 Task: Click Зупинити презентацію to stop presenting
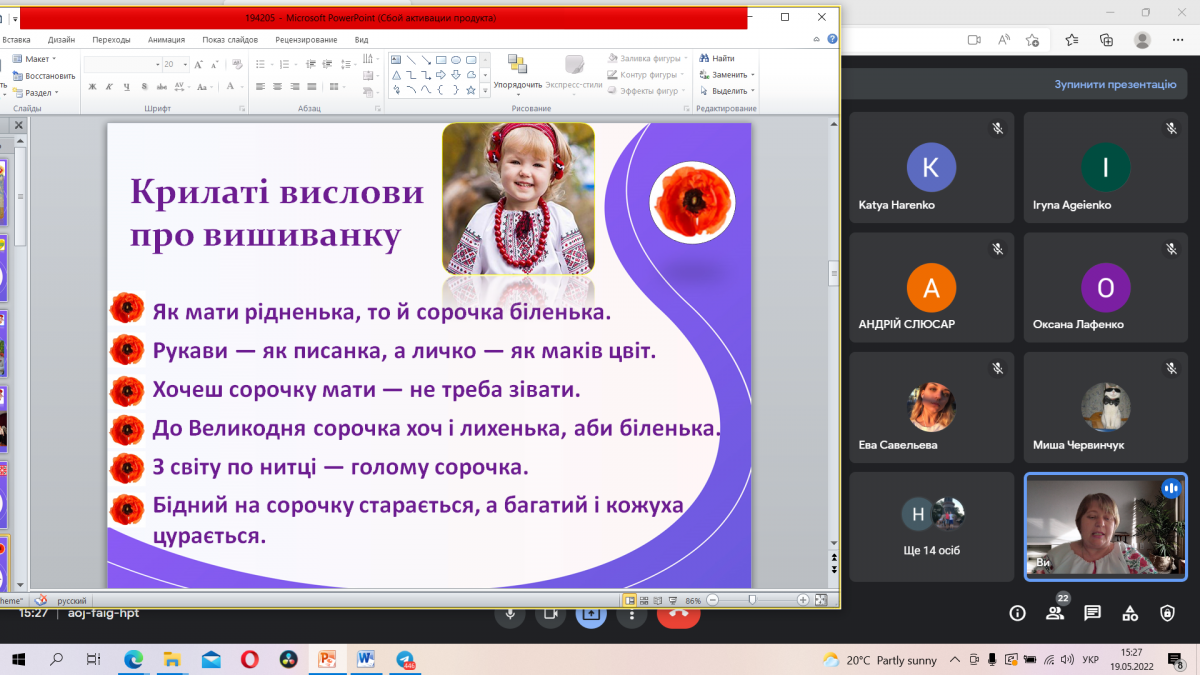1114,85
